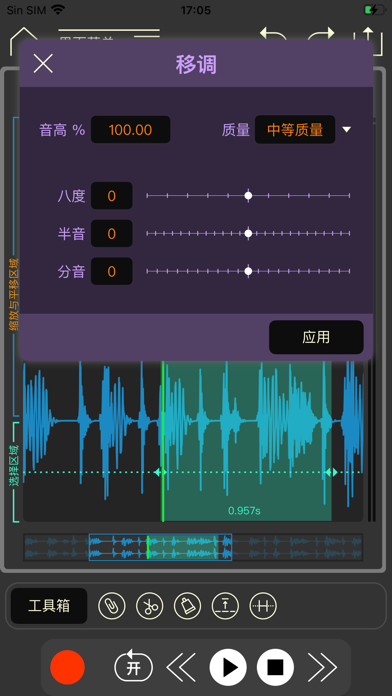Screen dimensions: 392x696
Task: Toggle the loop 开 button
Action: tap(134, 666)
